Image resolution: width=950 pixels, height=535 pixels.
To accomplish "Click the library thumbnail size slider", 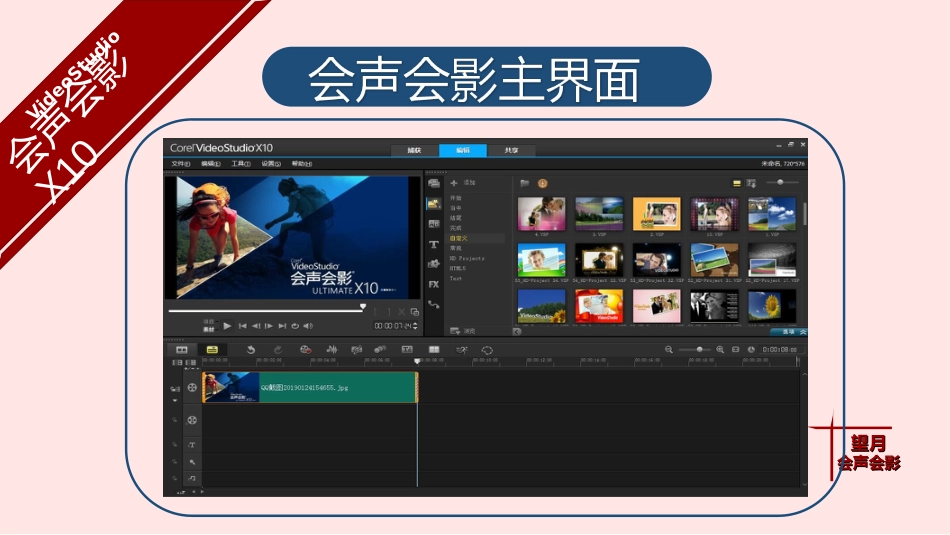I will tap(782, 182).
